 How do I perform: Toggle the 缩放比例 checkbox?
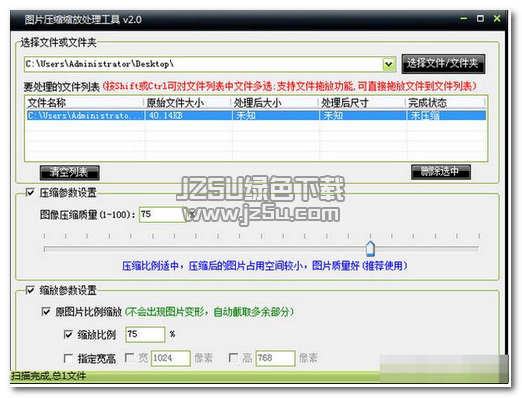[68, 334]
